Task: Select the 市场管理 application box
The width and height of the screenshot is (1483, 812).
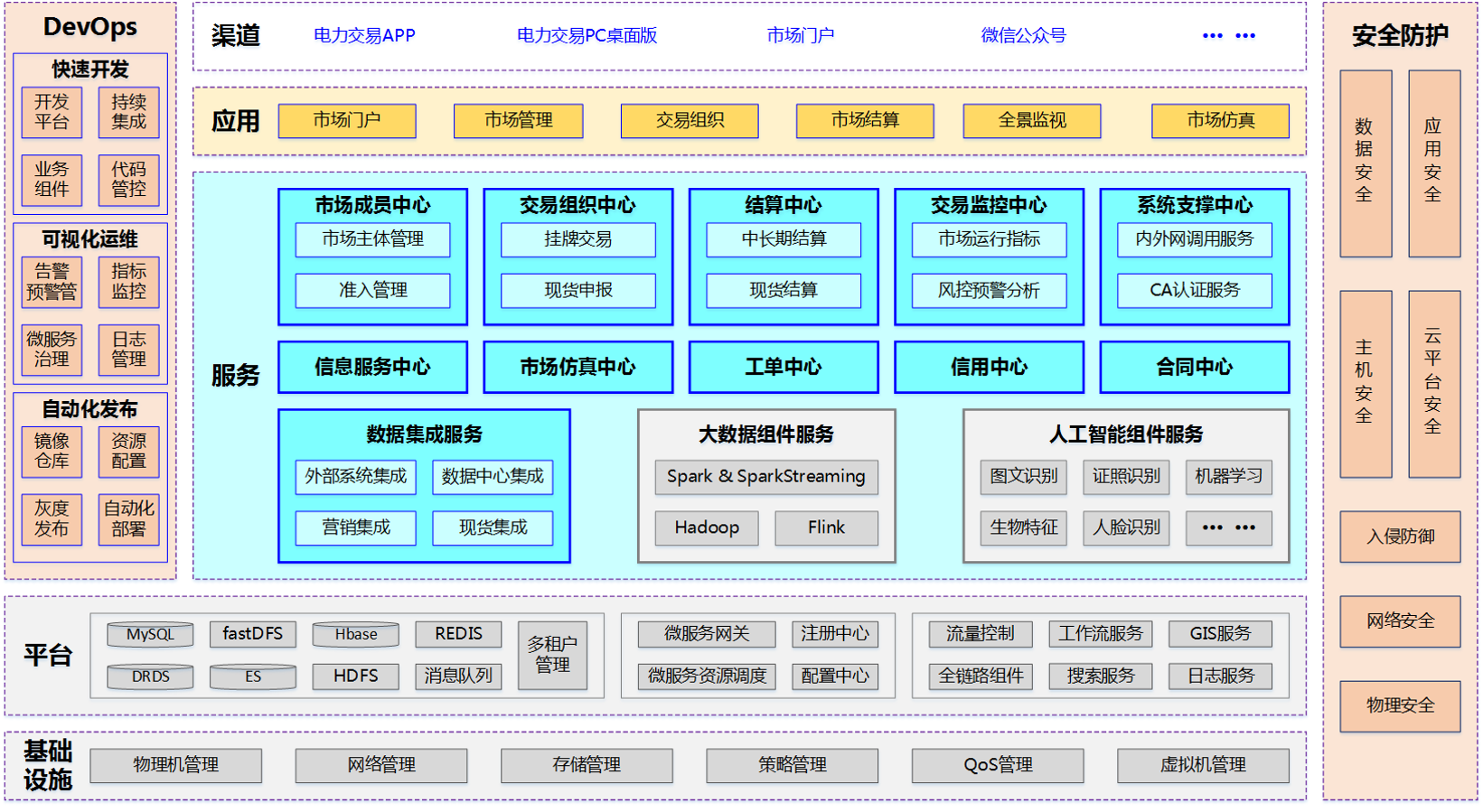Action: (518, 120)
